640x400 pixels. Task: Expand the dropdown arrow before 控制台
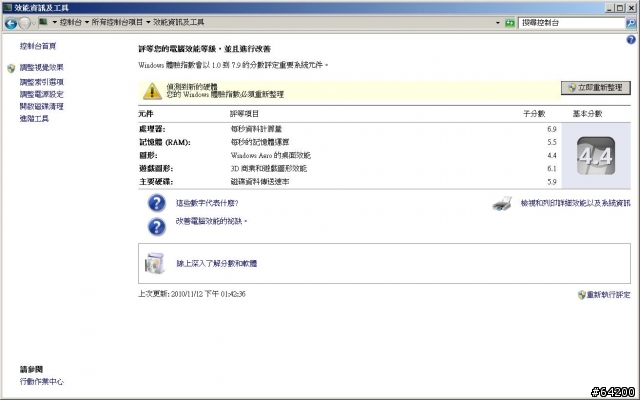[x=55, y=22]
